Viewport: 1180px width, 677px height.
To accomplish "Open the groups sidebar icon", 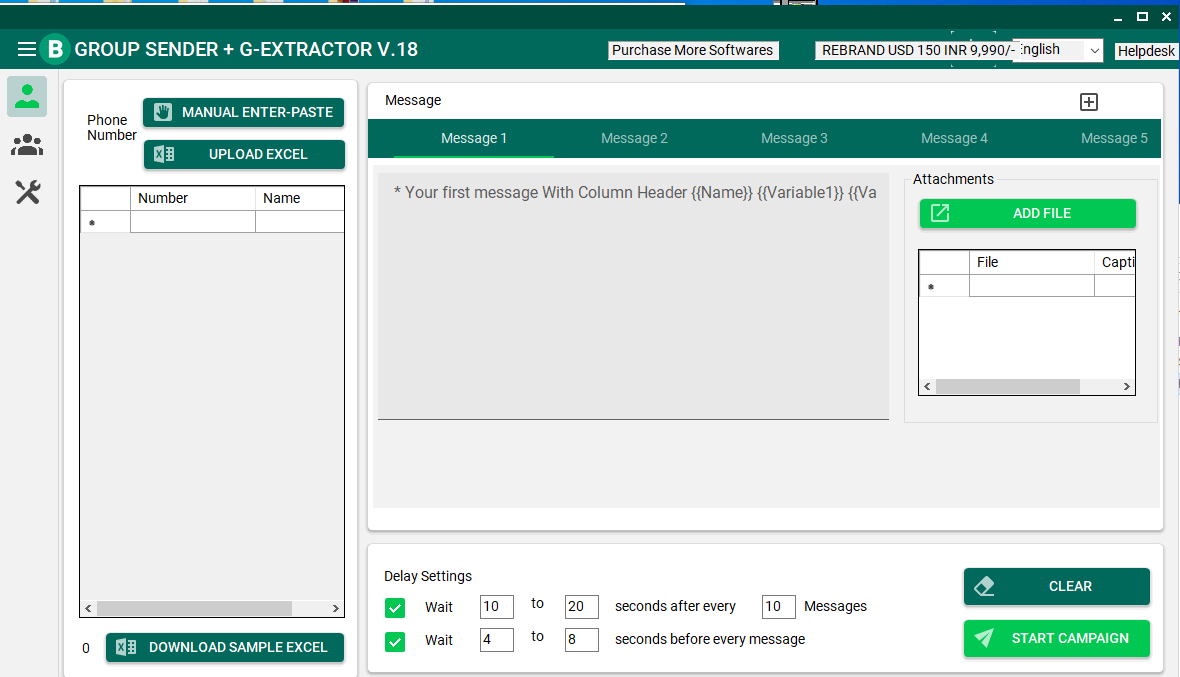I will coord(27,146).
